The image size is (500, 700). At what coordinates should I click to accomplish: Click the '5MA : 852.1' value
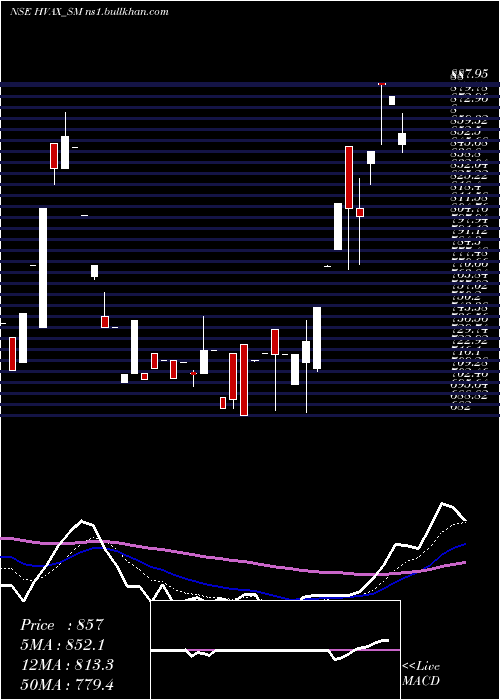64,645
